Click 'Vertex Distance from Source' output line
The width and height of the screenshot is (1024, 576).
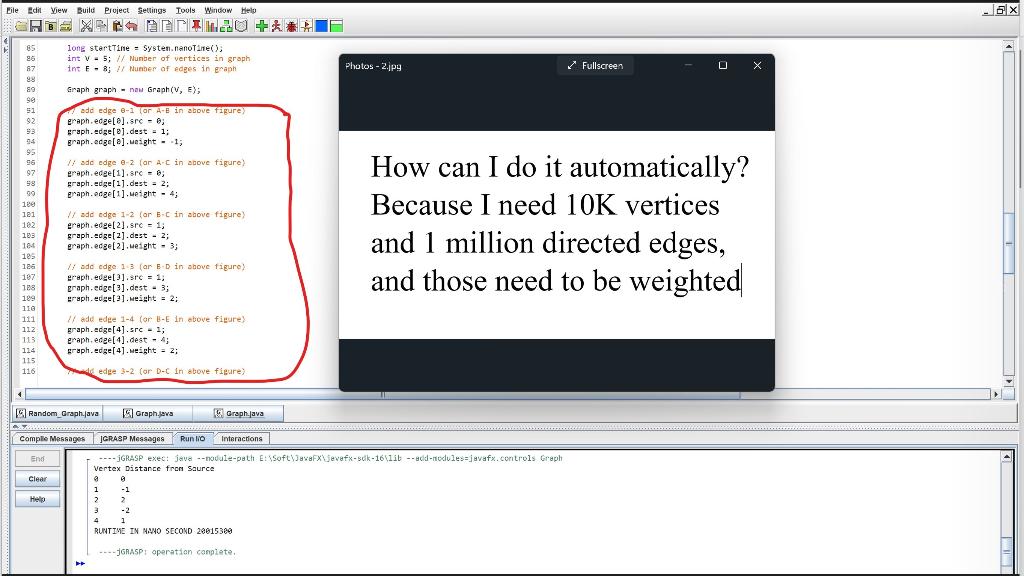(x=153, y=468)
